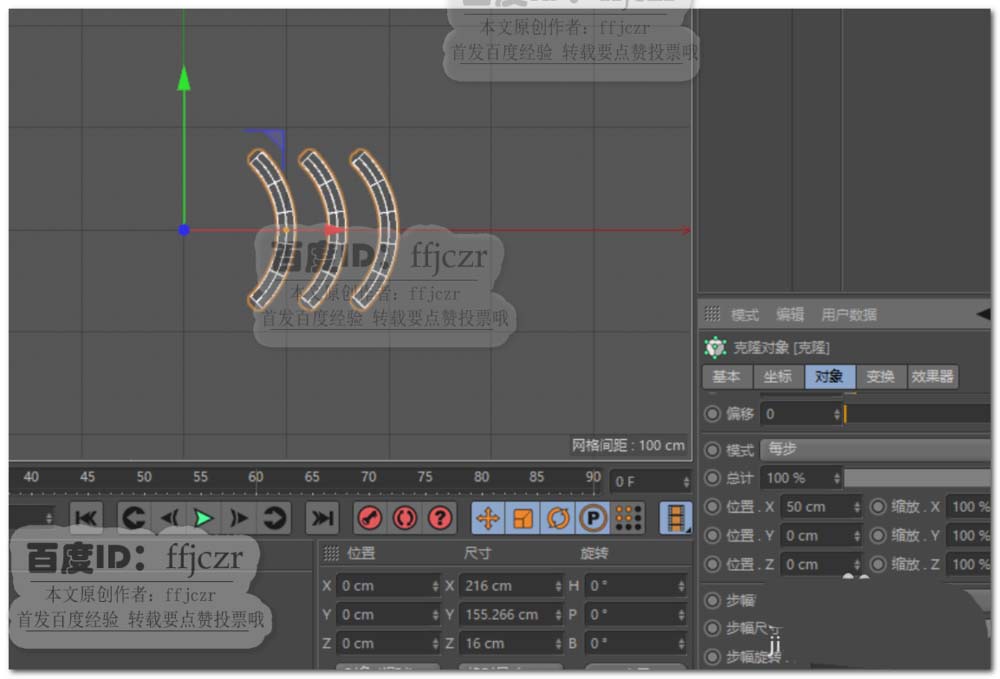Open the 效果器 tab
1000x679 pixels.
[x=932, y=377]
